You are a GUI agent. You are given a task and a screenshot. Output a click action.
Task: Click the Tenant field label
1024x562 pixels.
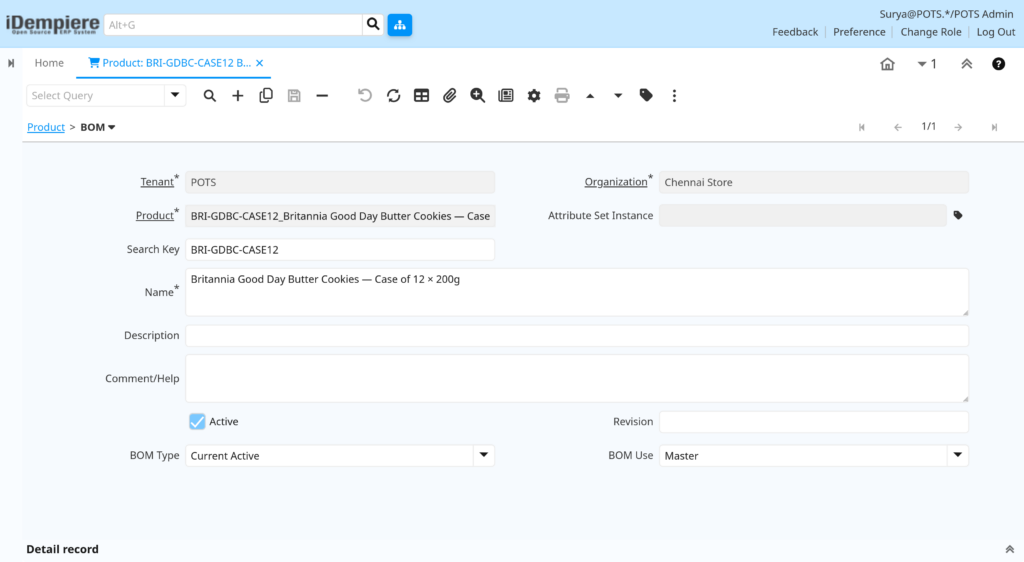tap(157, 182)
